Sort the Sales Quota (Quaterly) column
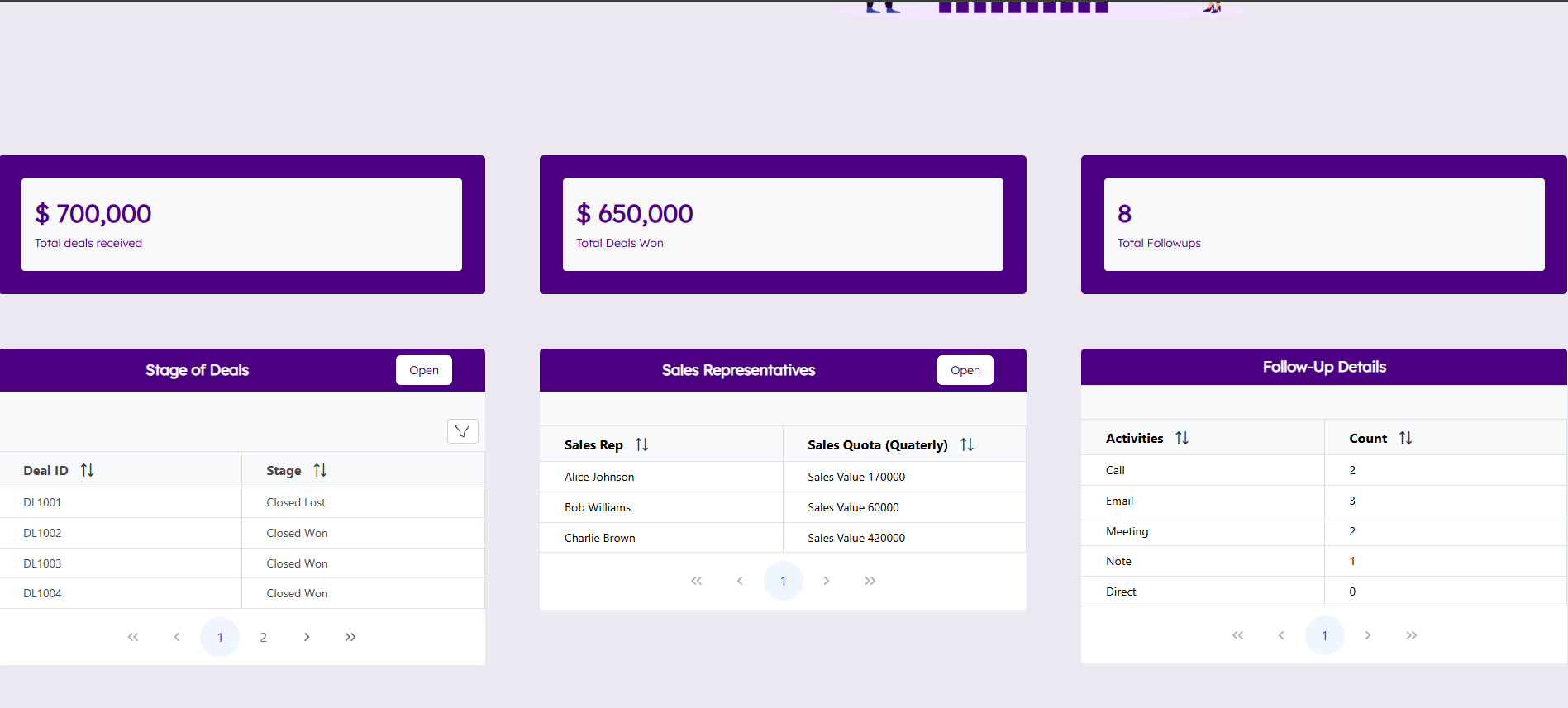Screen dimensions: 1568x708 967,444
